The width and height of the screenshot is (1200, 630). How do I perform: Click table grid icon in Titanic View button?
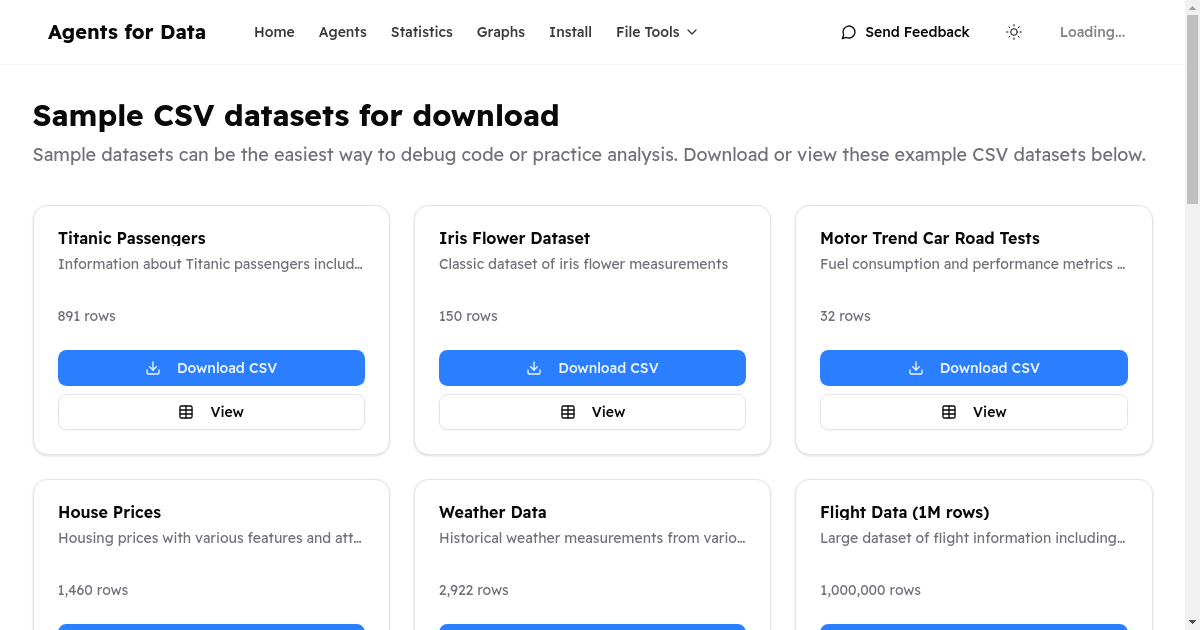tap(186, 412)
